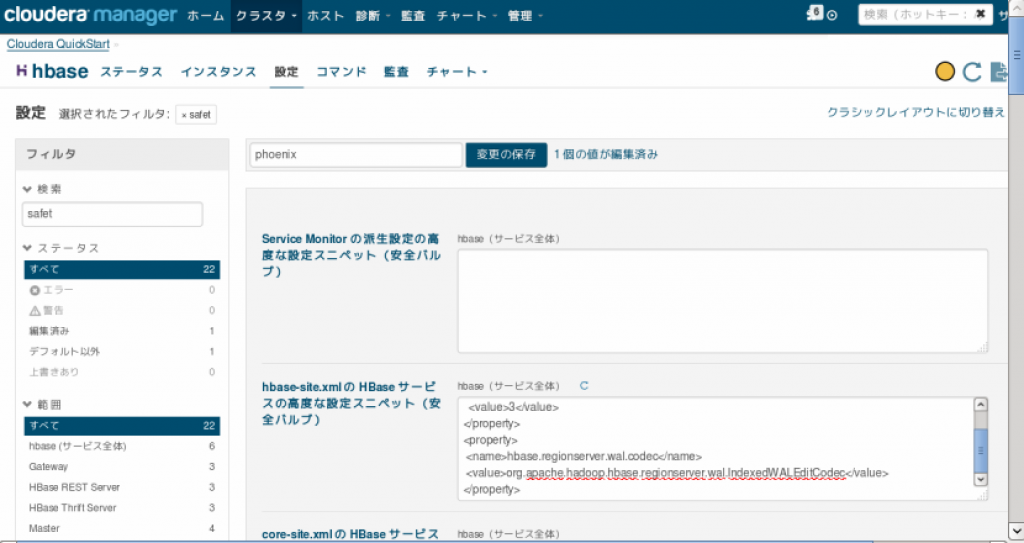
Task: Select 範囲 すべて filter with 22
Action: point(122,425)
